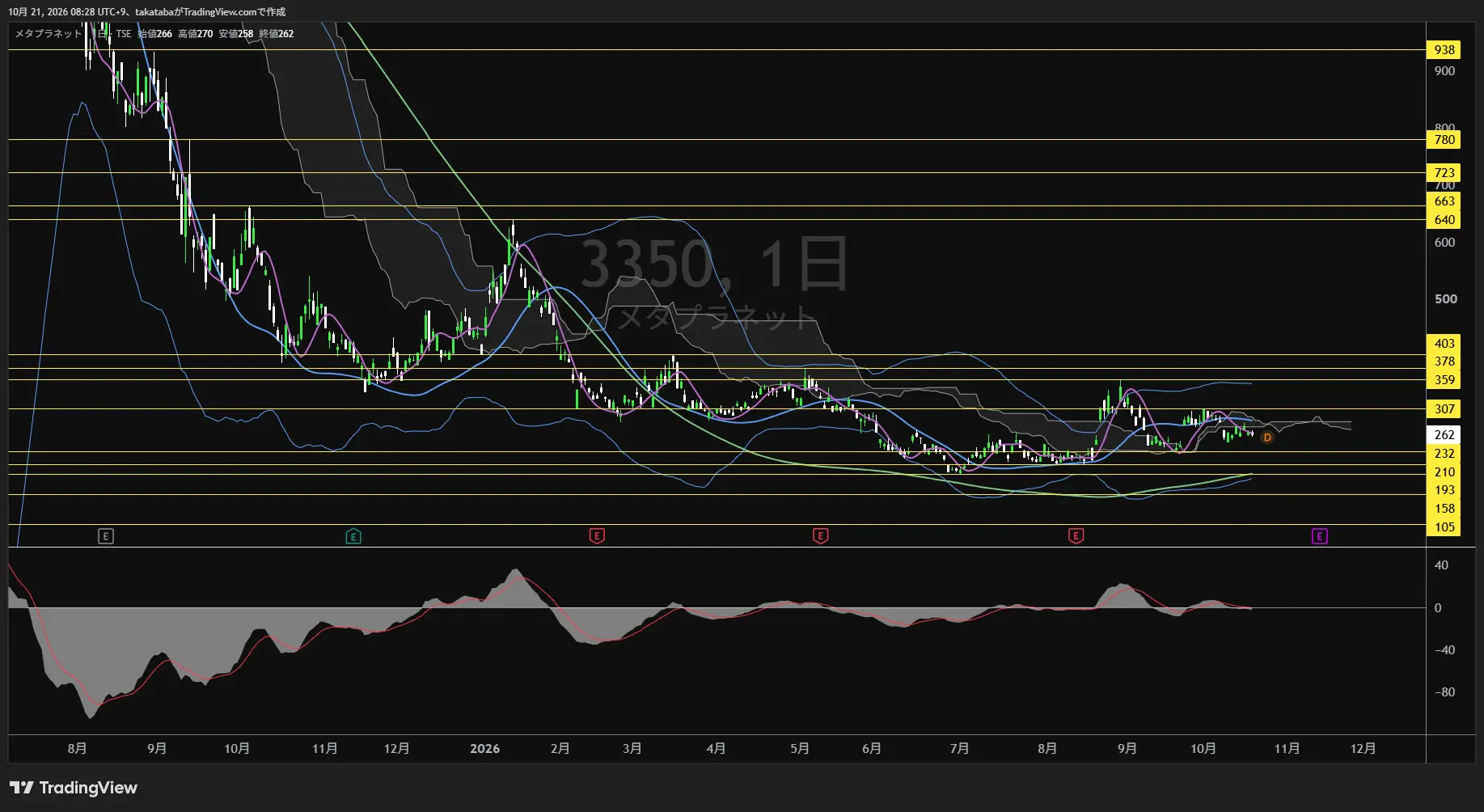Click the orange D dividend marker
The width and height of the screenshot is (1484, 812).
[1267, 437]
